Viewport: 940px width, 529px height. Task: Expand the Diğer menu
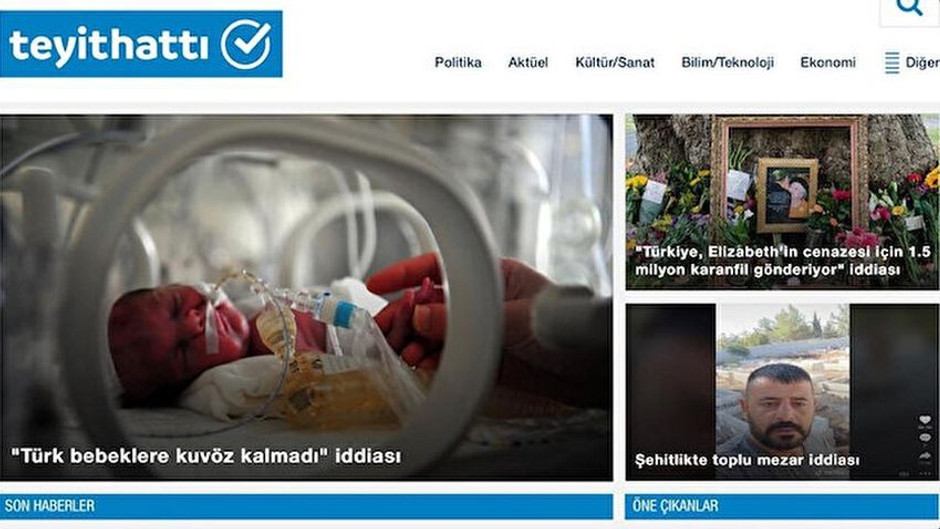pos(922,63)
